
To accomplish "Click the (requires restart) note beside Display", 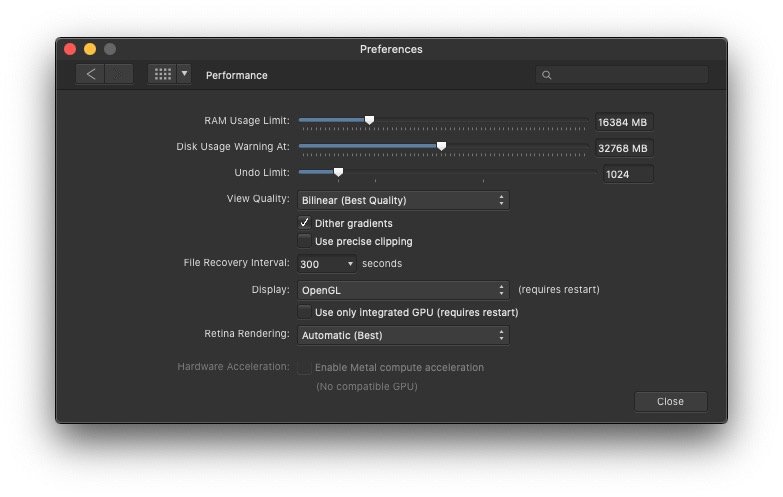I will [x=559, y=290].
